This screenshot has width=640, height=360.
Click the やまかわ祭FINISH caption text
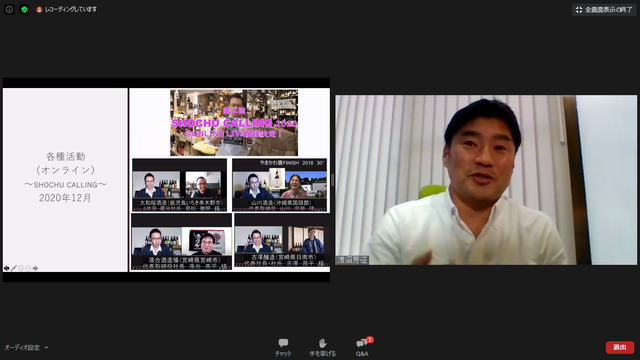(292, 163)
